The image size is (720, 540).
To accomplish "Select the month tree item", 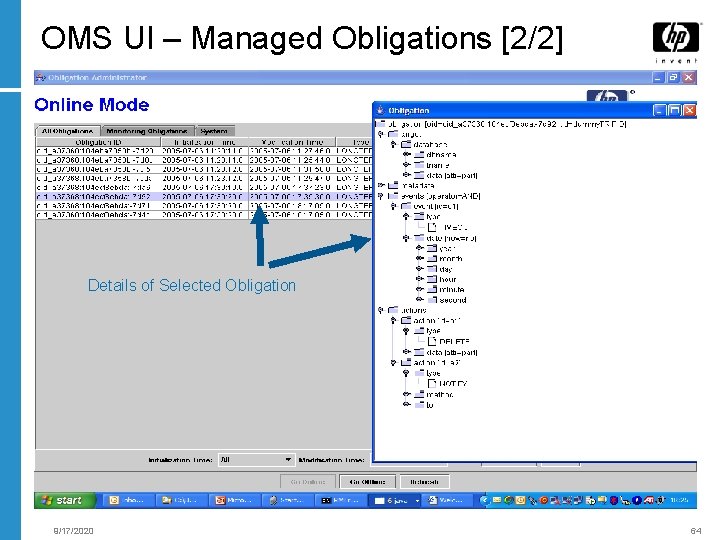I will [450, 259].
